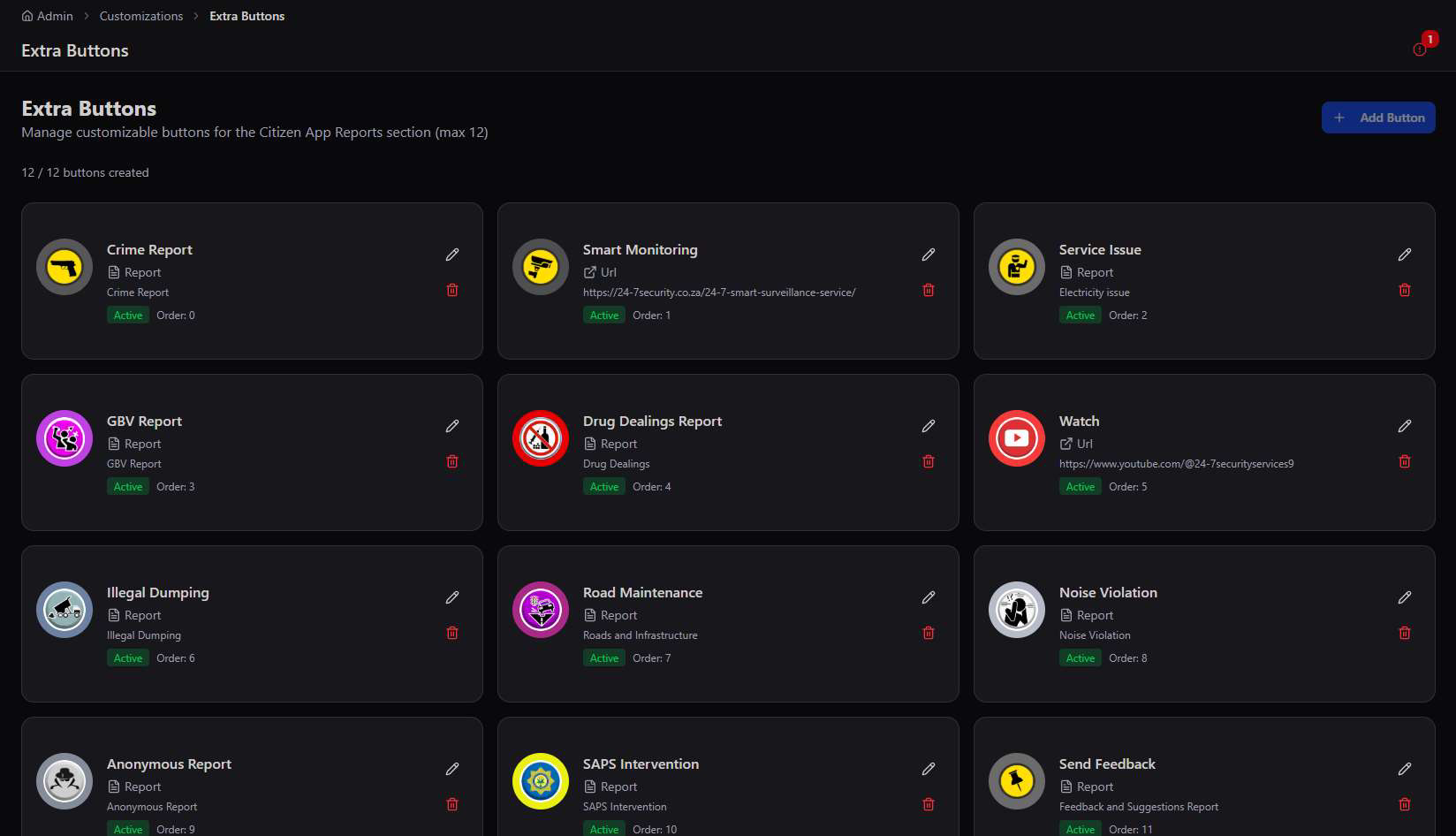1456x836 pixels.
Task: Click the Service Issue thumbnail image
Action: (1017, 267)
